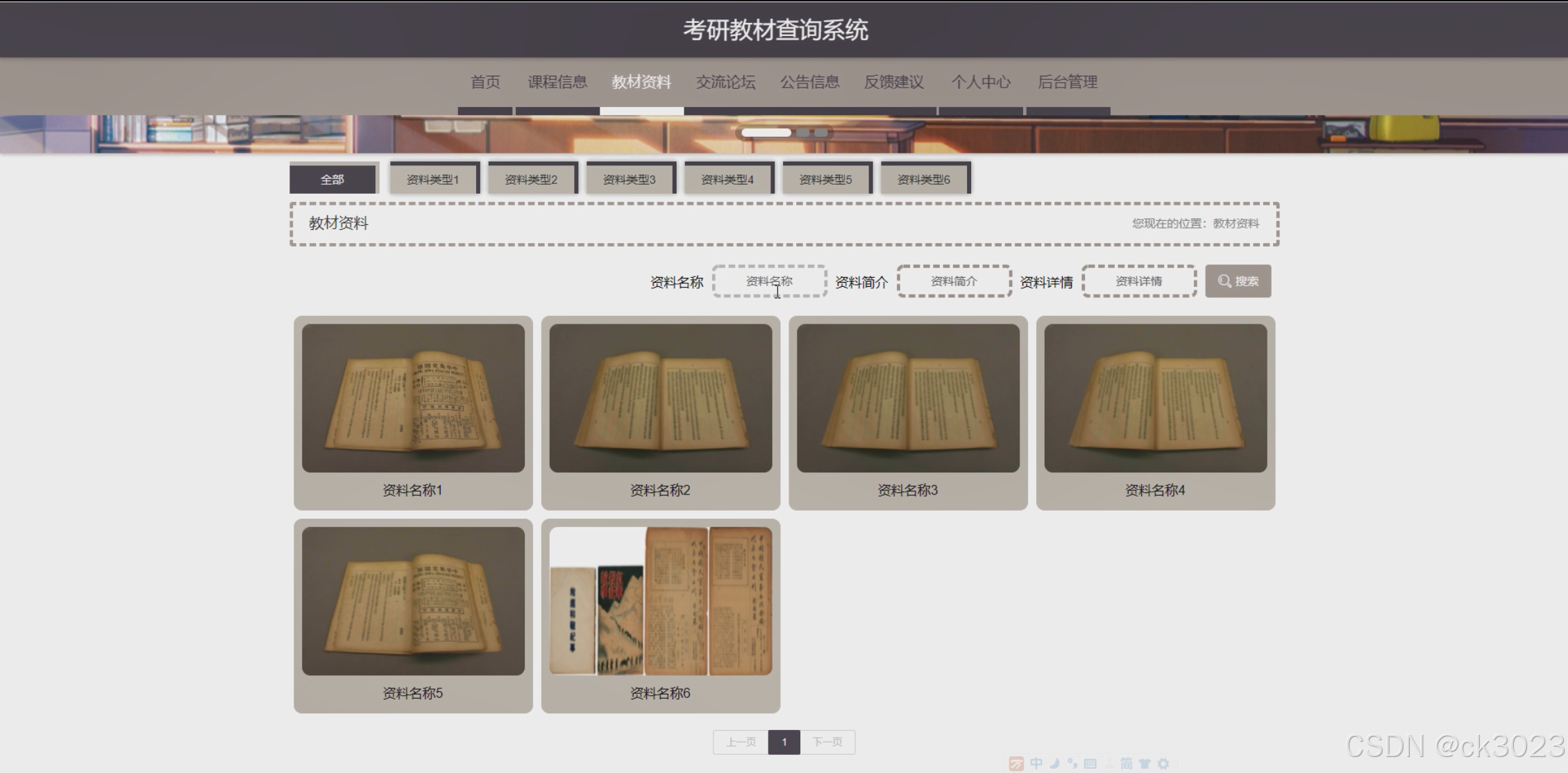Click the IME moon icon

click(x=1054, y=763)
